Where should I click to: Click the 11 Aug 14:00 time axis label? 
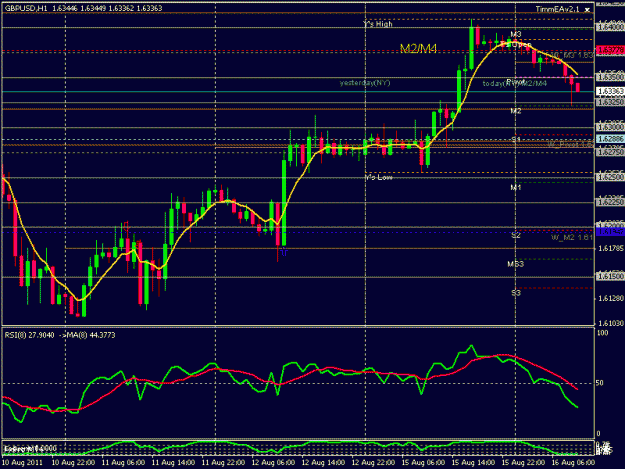click(x=173, y=463)
